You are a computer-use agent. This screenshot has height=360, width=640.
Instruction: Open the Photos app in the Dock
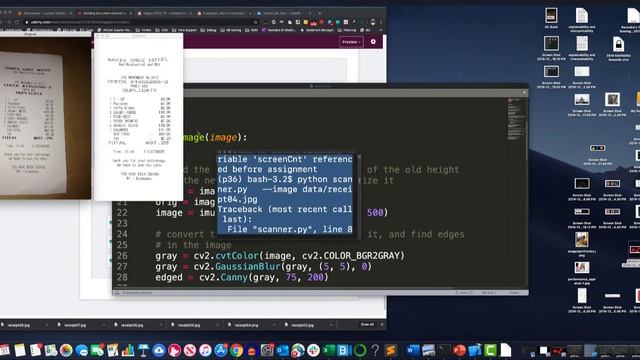click(x=66, y=350)
